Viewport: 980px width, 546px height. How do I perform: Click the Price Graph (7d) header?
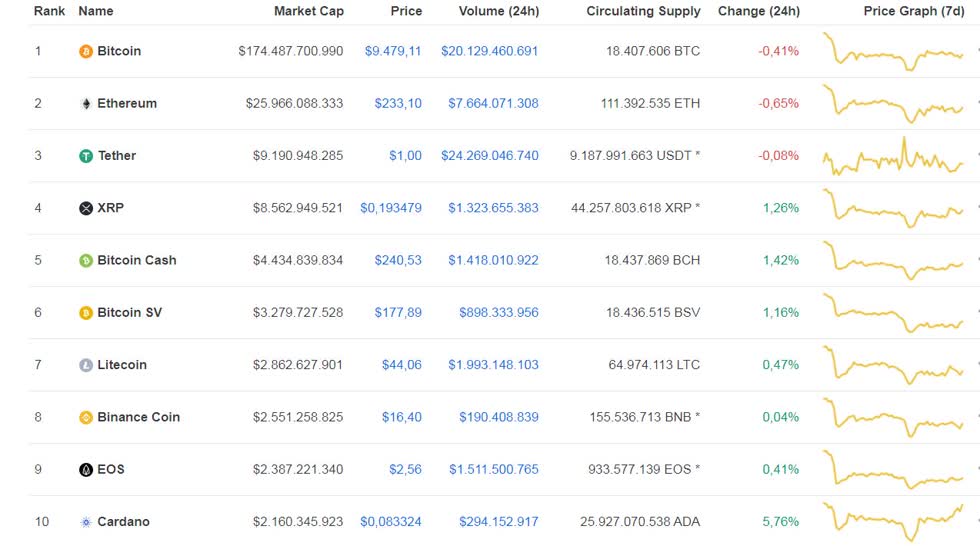click(x=914, y=11)
